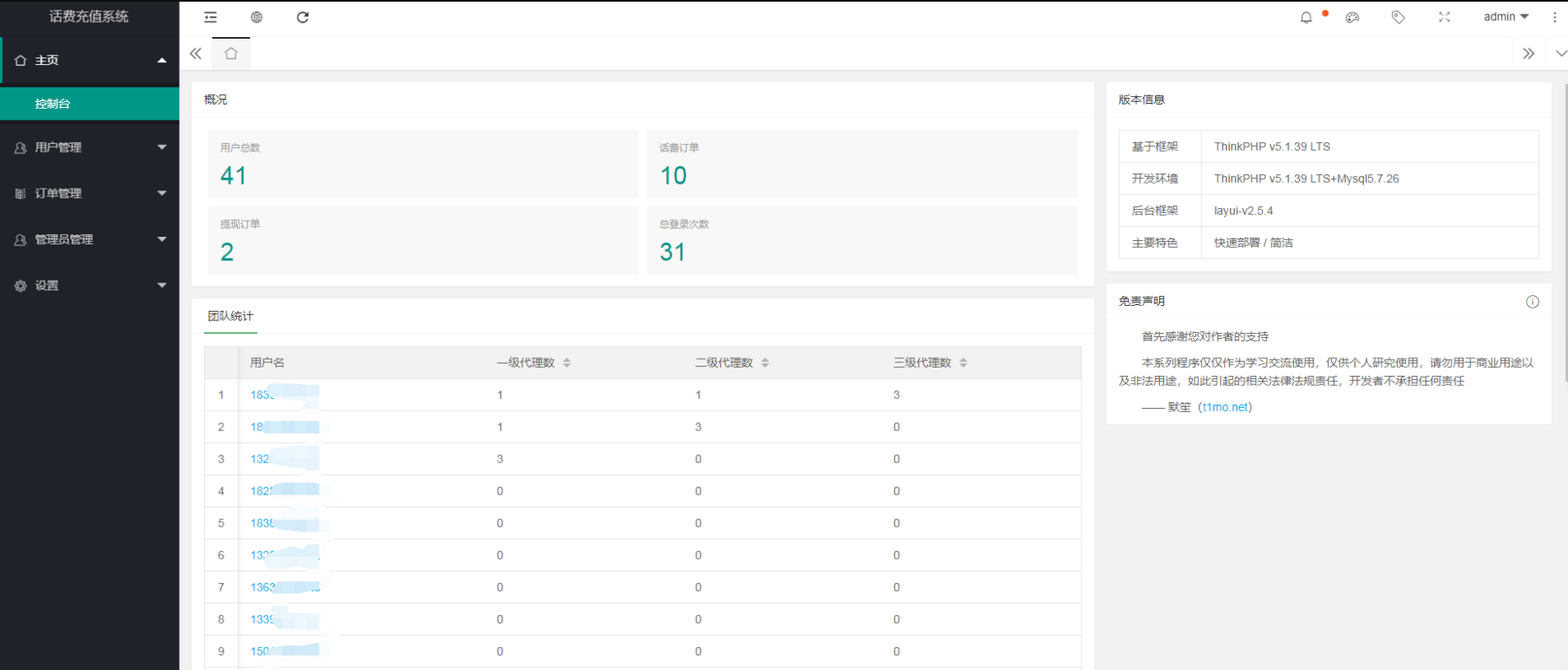Sort by 三级代理数 column

[x=963, y=362]
